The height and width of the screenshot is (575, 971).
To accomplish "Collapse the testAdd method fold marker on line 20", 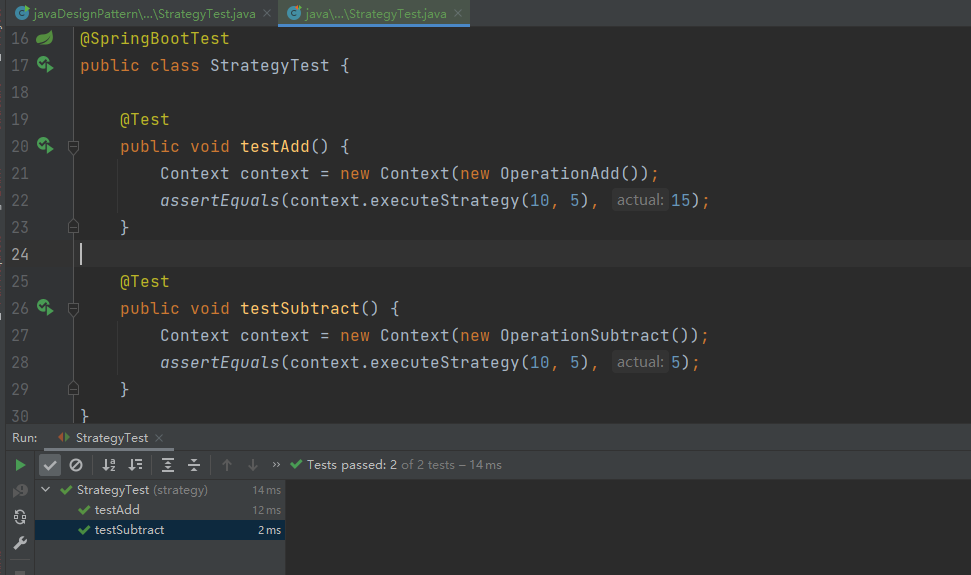I will point(73,147).
